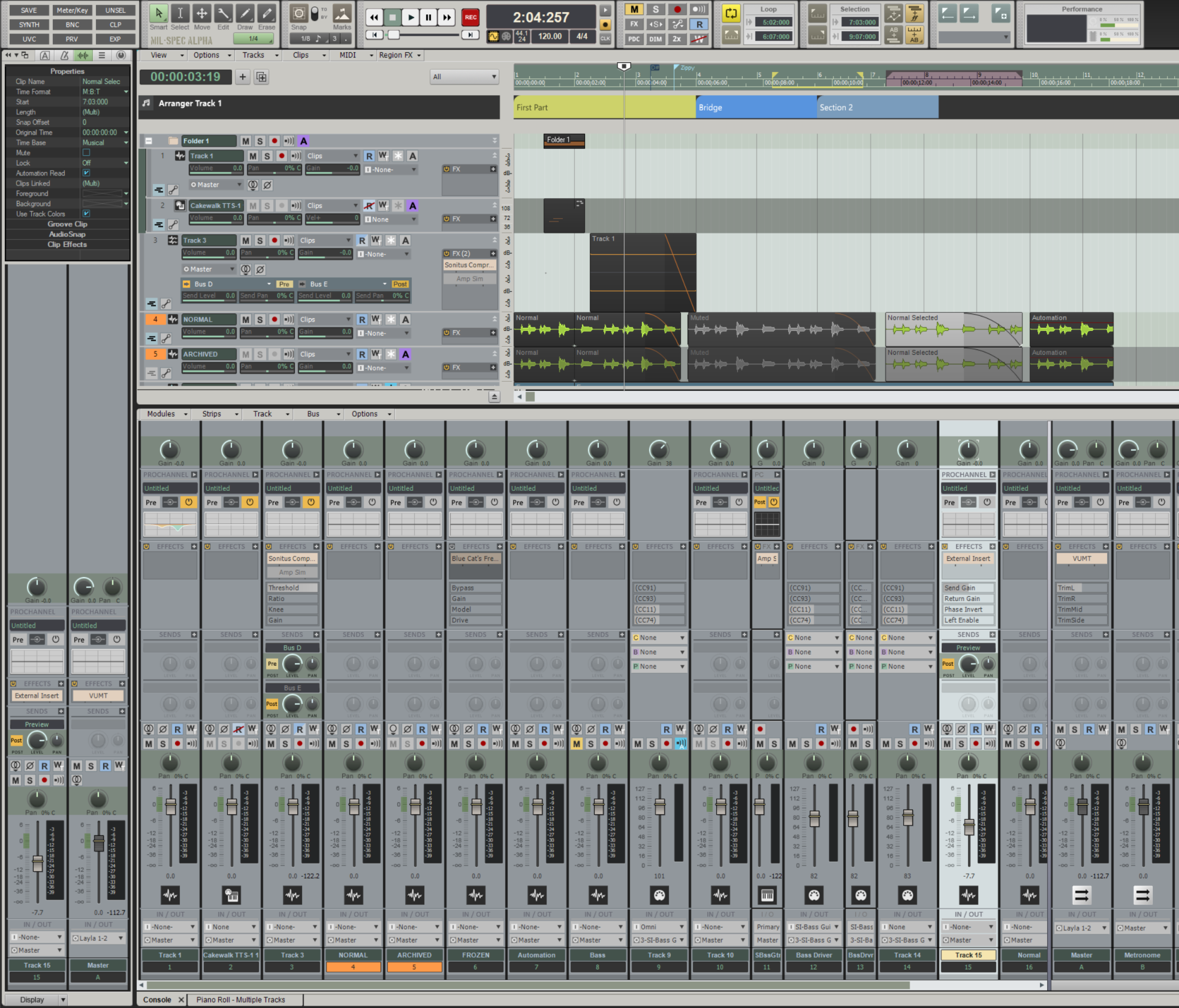Click the UNSEL button
The image size is (1179, 1008).
[116, 10]
